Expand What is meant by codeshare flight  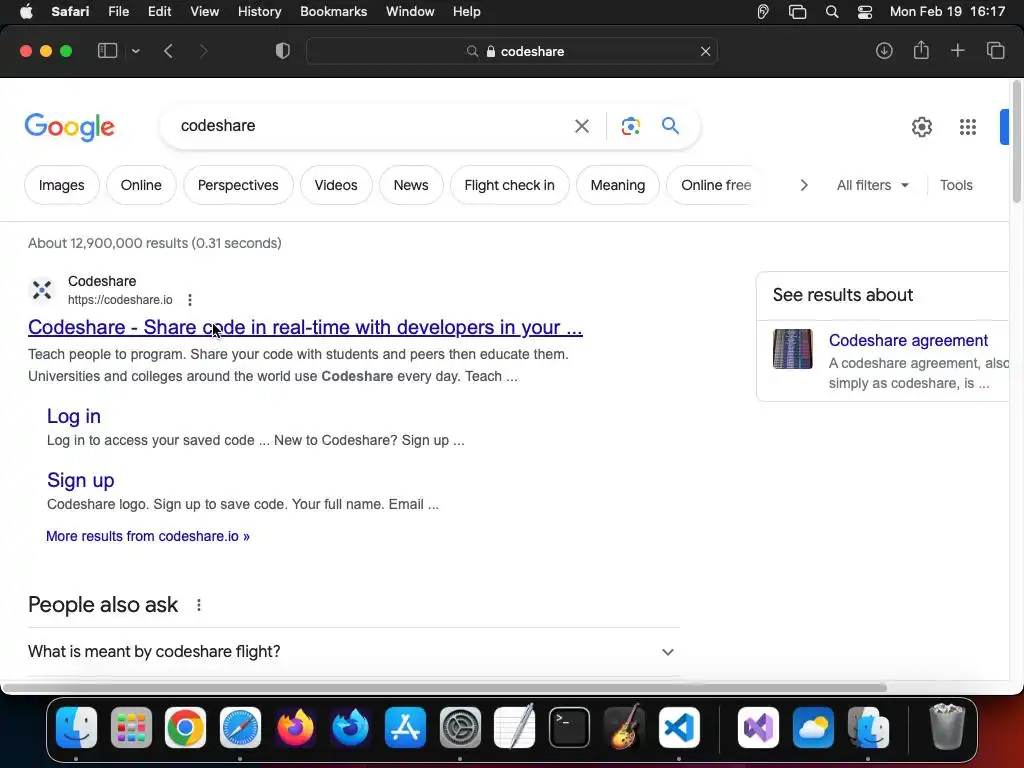[353, 652]
